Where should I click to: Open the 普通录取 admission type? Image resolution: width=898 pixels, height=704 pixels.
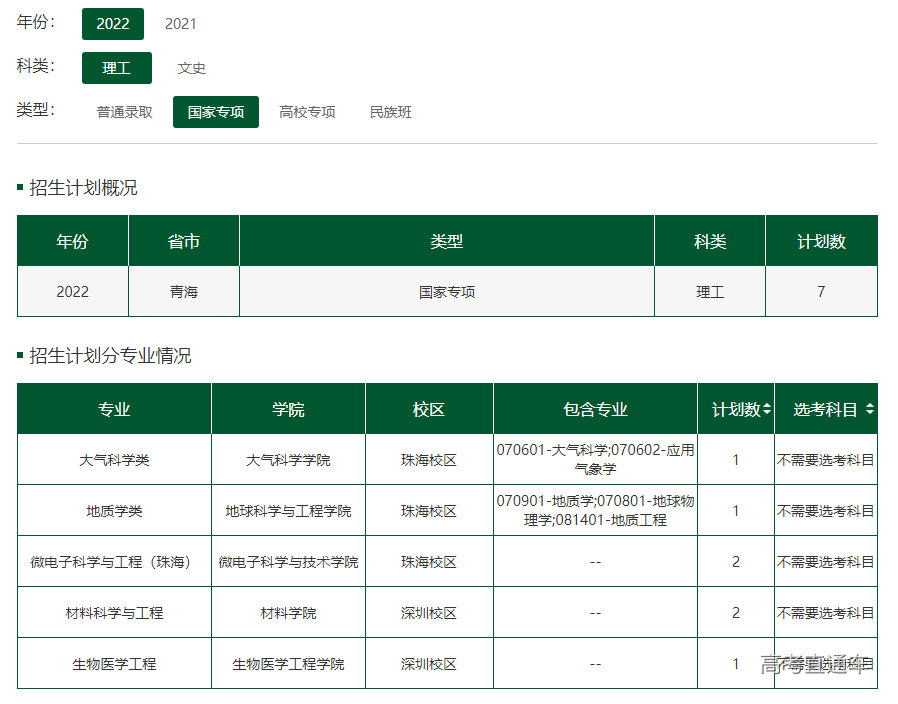[x=125, y=112]
